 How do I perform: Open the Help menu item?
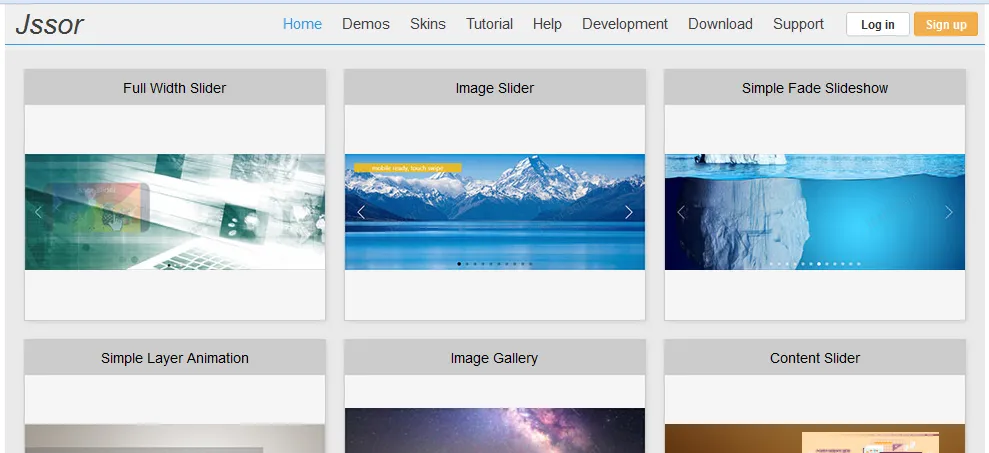547,24
